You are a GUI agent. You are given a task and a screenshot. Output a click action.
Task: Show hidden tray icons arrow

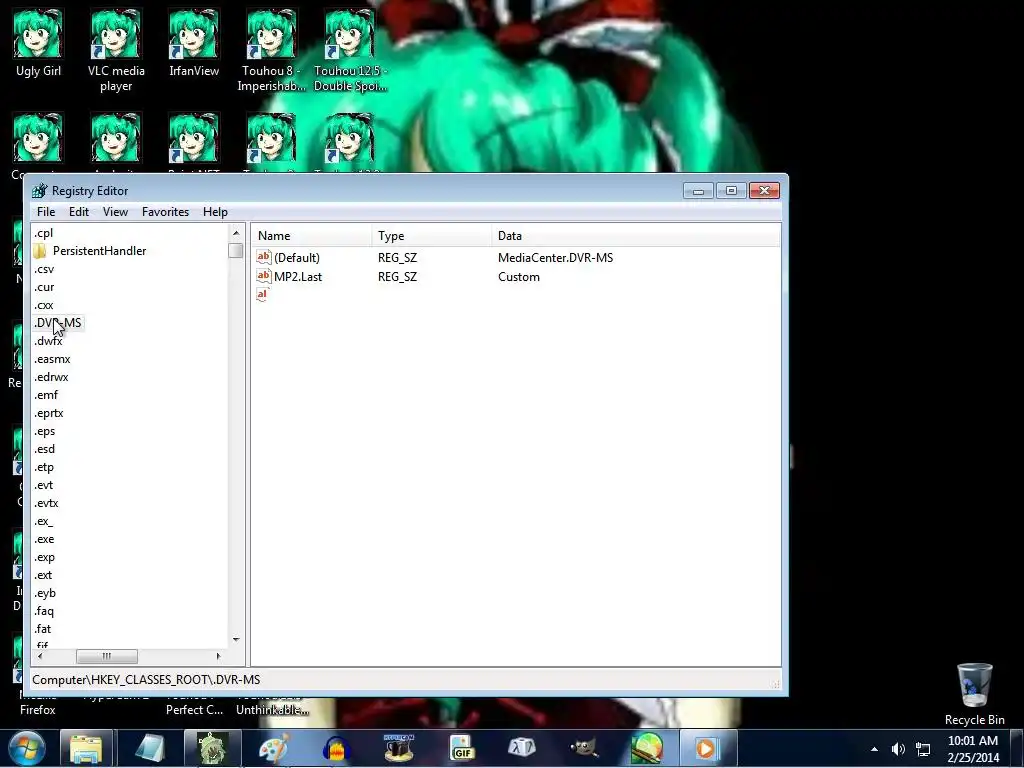[874, 749]
